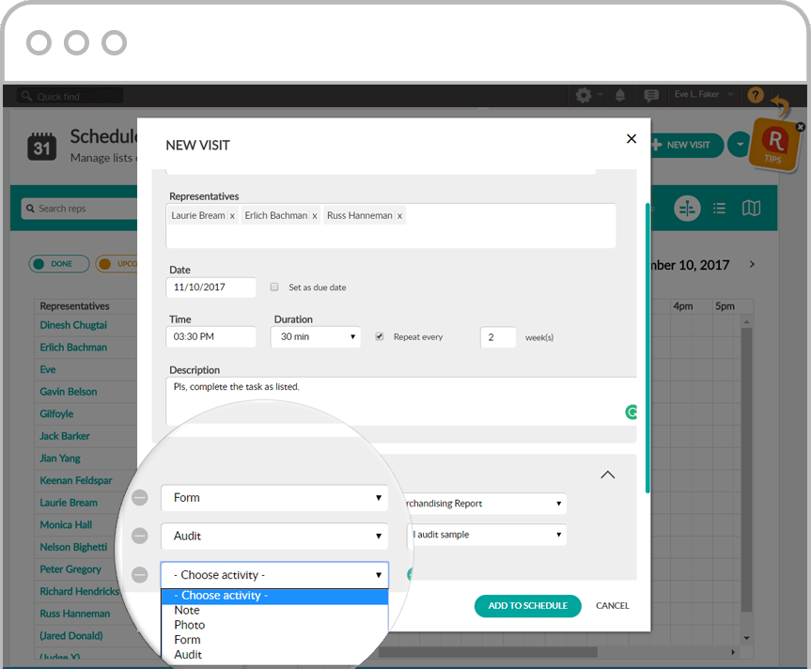This screenshot has width=811, height=669.
Task: Click the Time field 03:30 PM
Action: [x=211, y=337]
